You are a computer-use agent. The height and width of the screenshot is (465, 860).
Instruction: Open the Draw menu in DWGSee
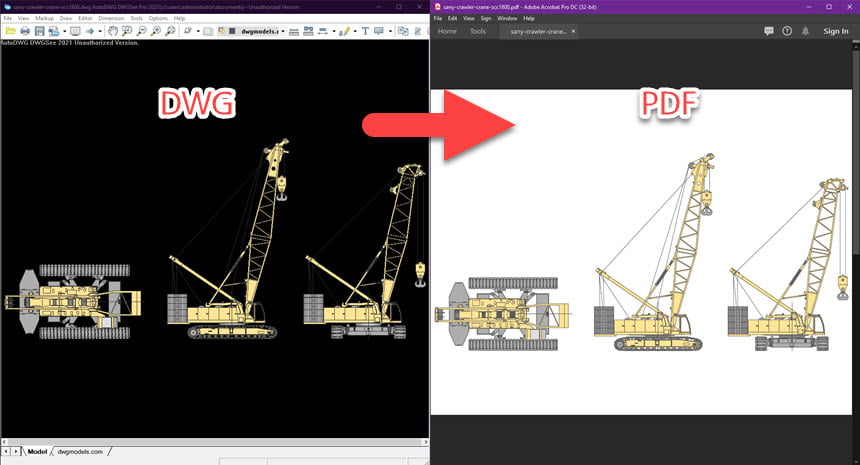coord(66,18)
